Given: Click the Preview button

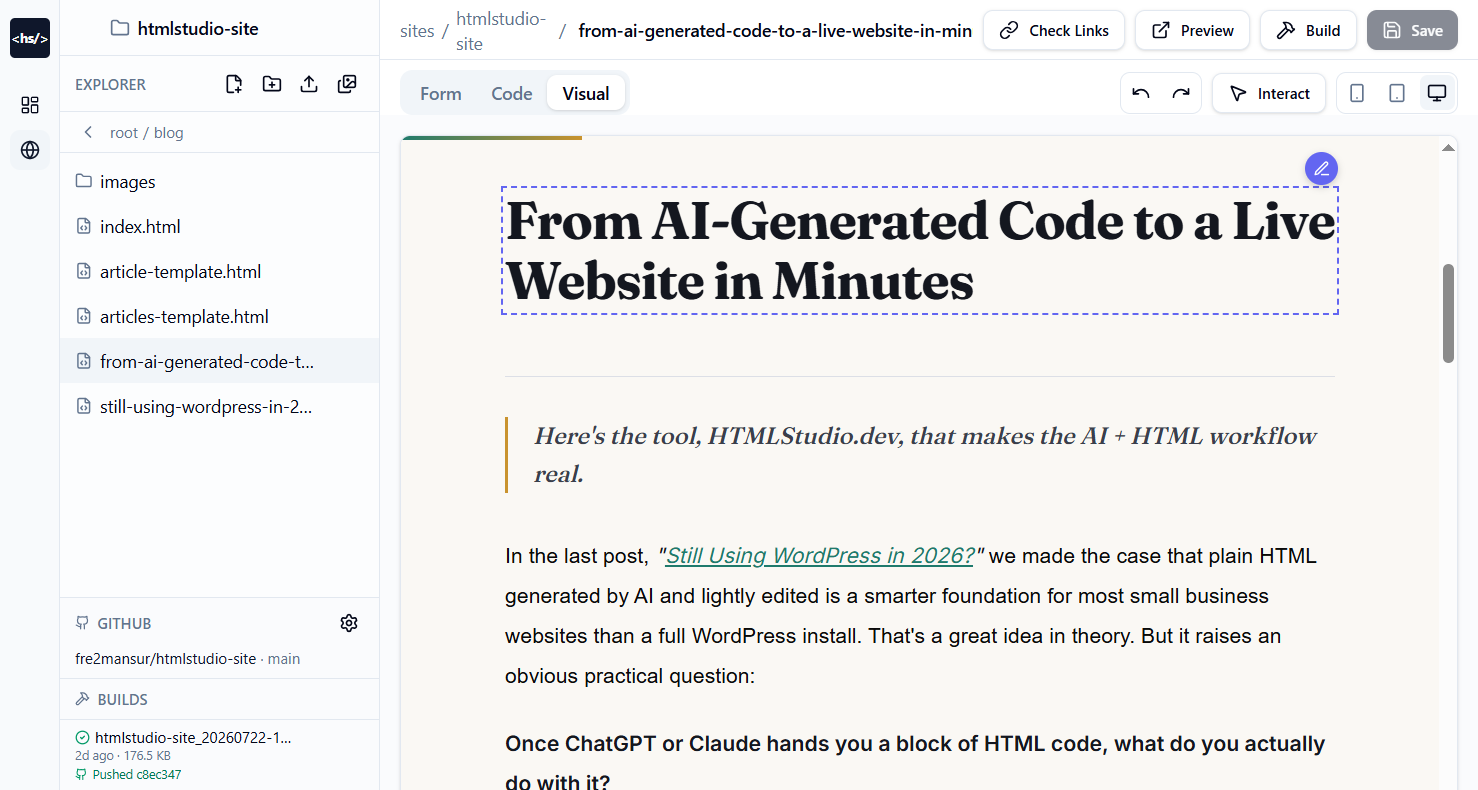Looking at the screenshot, I should click(1193, 30).
